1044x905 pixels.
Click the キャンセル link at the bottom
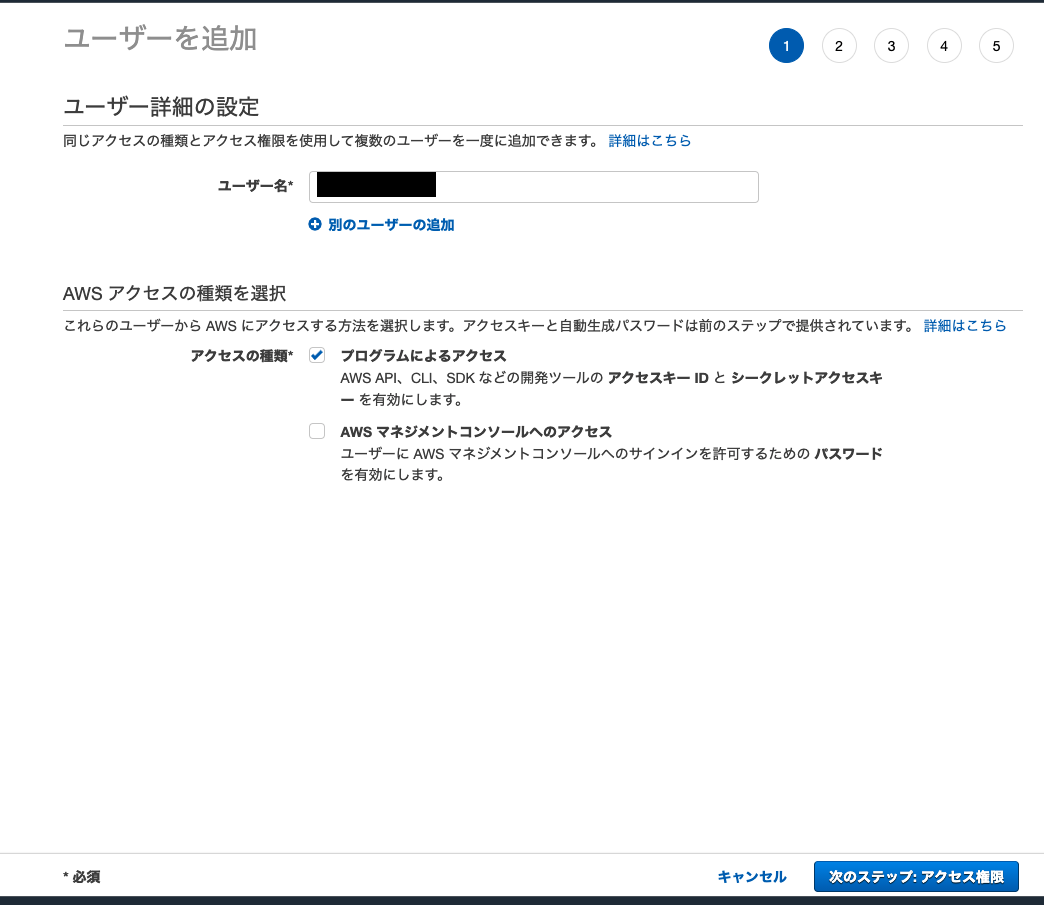point(751,877)
